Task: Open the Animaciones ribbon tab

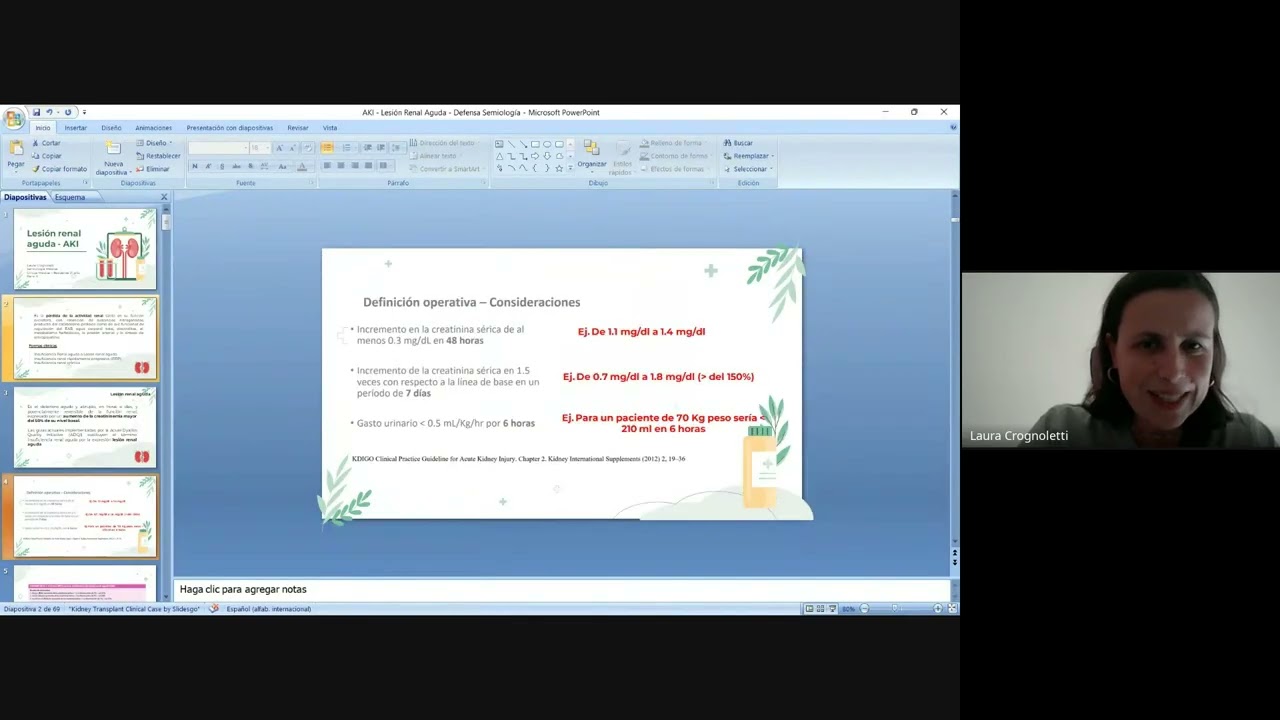Action: [153, 128]
